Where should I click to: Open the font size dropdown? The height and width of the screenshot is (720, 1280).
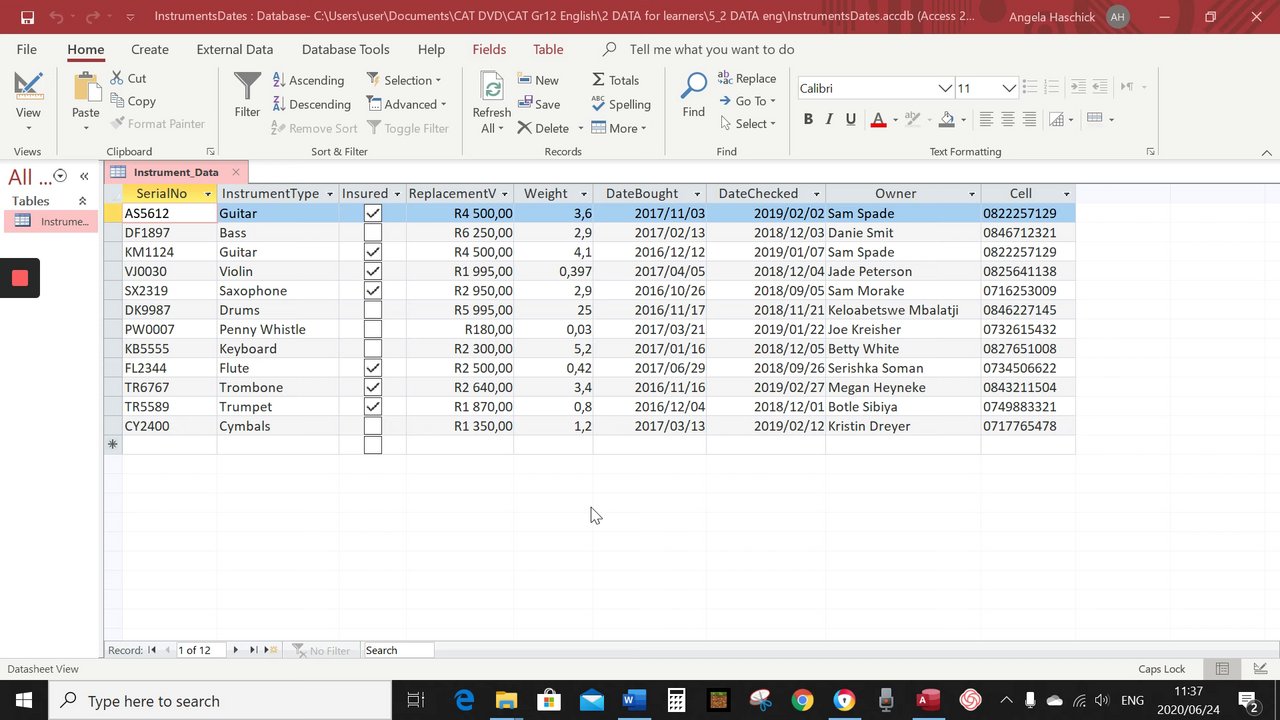1009,88
